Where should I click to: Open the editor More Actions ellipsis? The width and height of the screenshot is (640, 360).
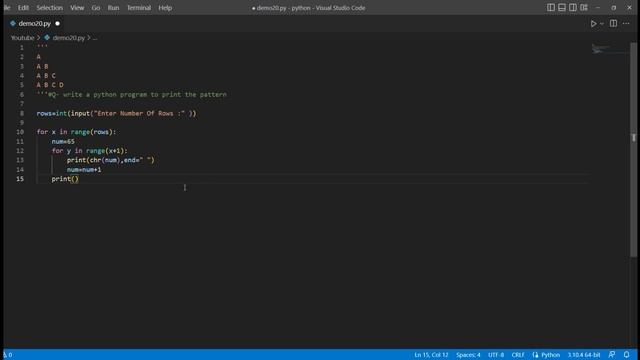click(626, 24)
